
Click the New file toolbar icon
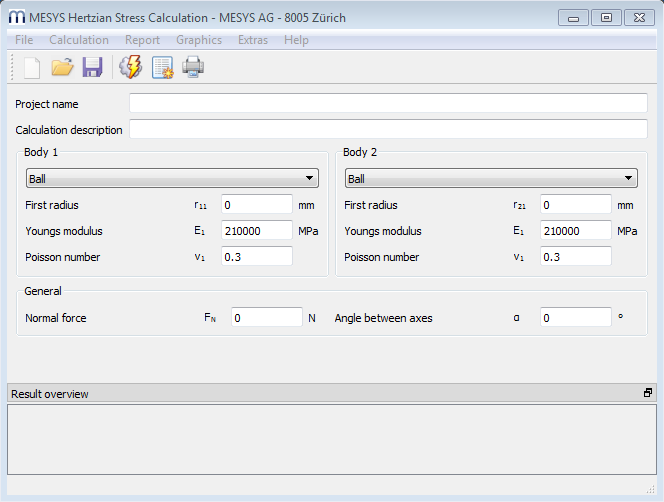coord(32,68)
